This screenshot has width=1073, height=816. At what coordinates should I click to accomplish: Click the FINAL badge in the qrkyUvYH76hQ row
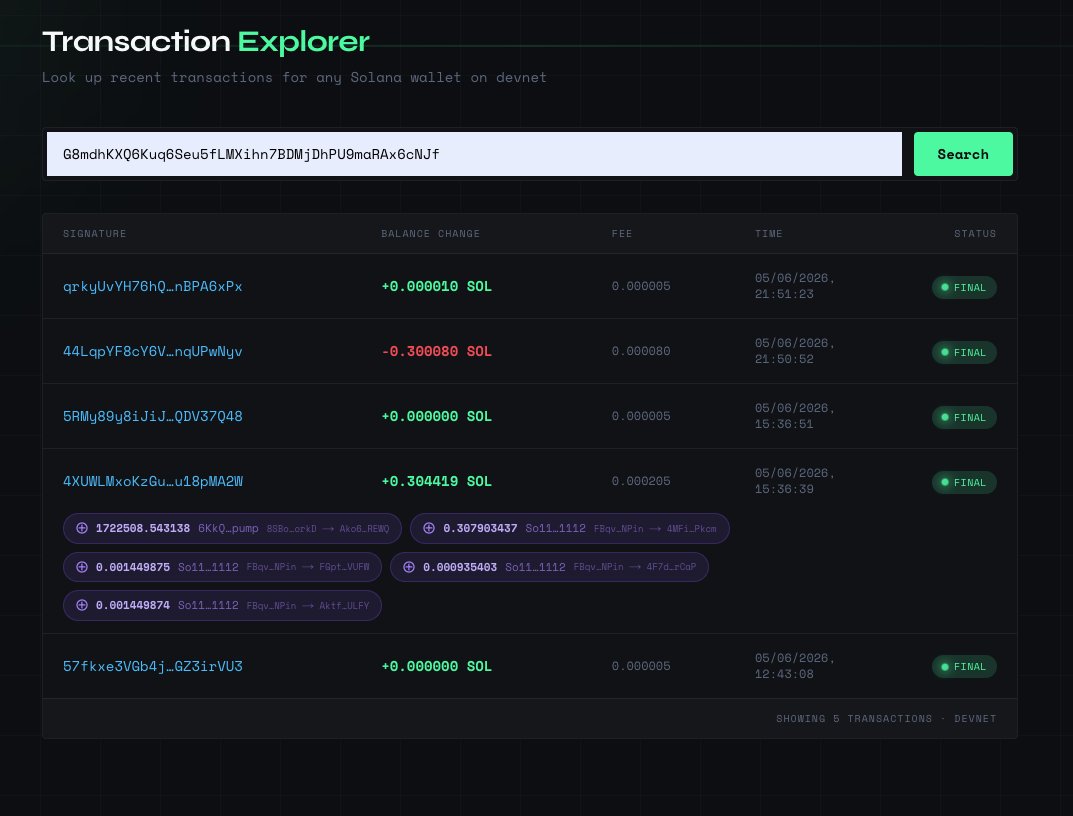click(x=964, y=287)
